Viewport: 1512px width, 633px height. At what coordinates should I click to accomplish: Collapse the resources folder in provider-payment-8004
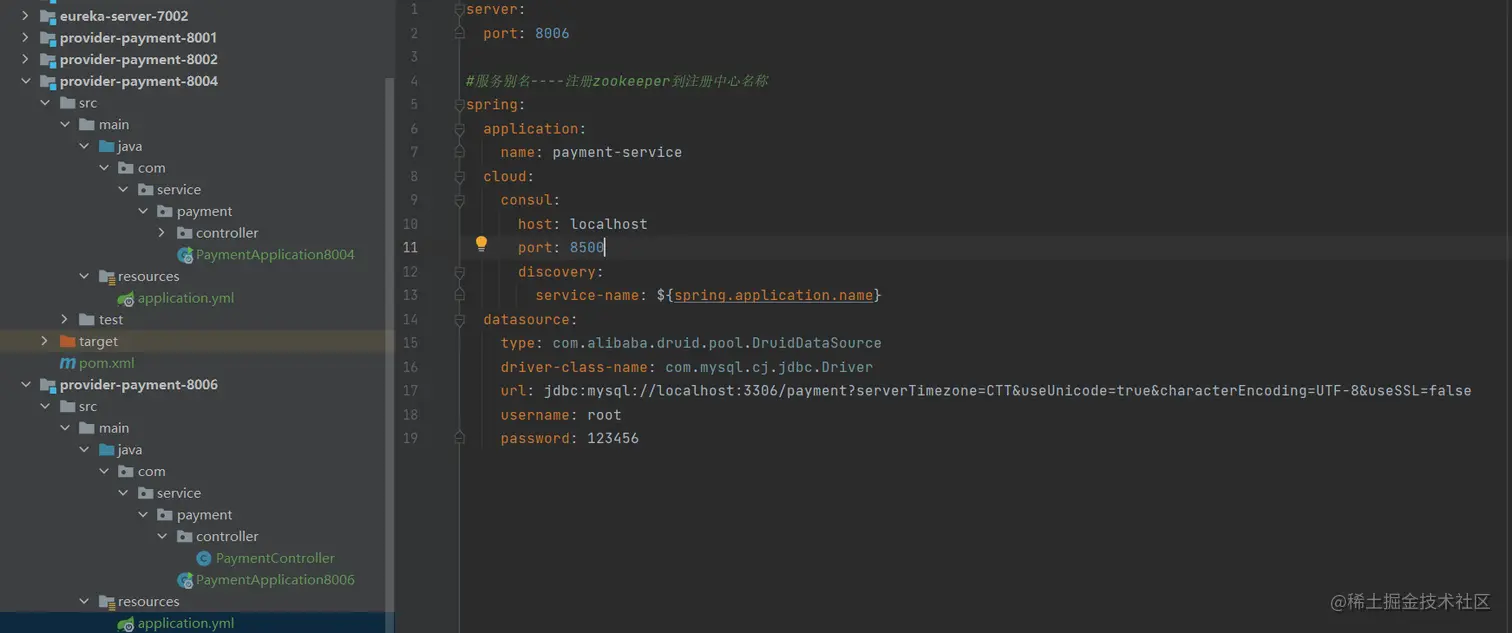84,277
